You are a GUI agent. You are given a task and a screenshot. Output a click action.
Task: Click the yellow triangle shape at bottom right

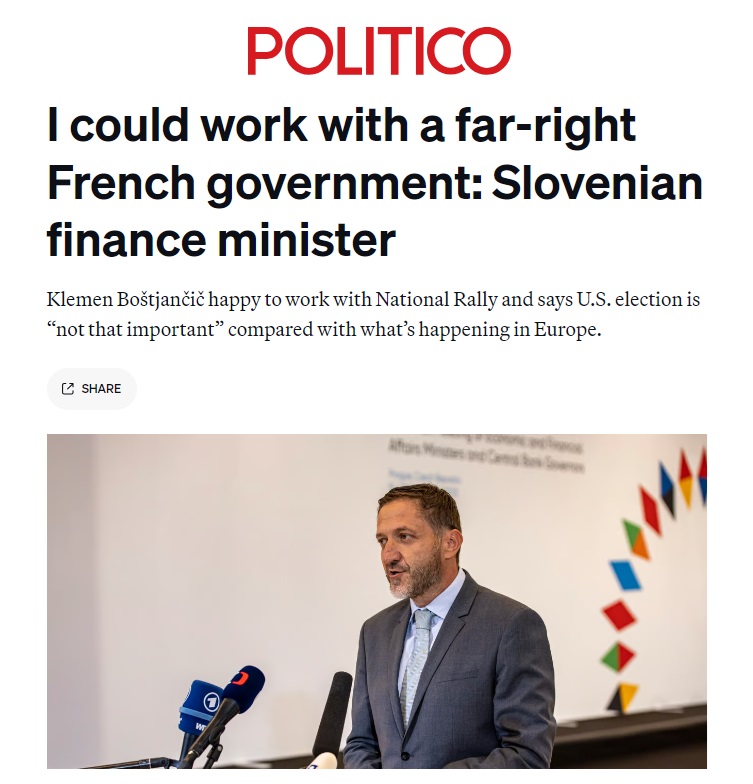[627, 695]
